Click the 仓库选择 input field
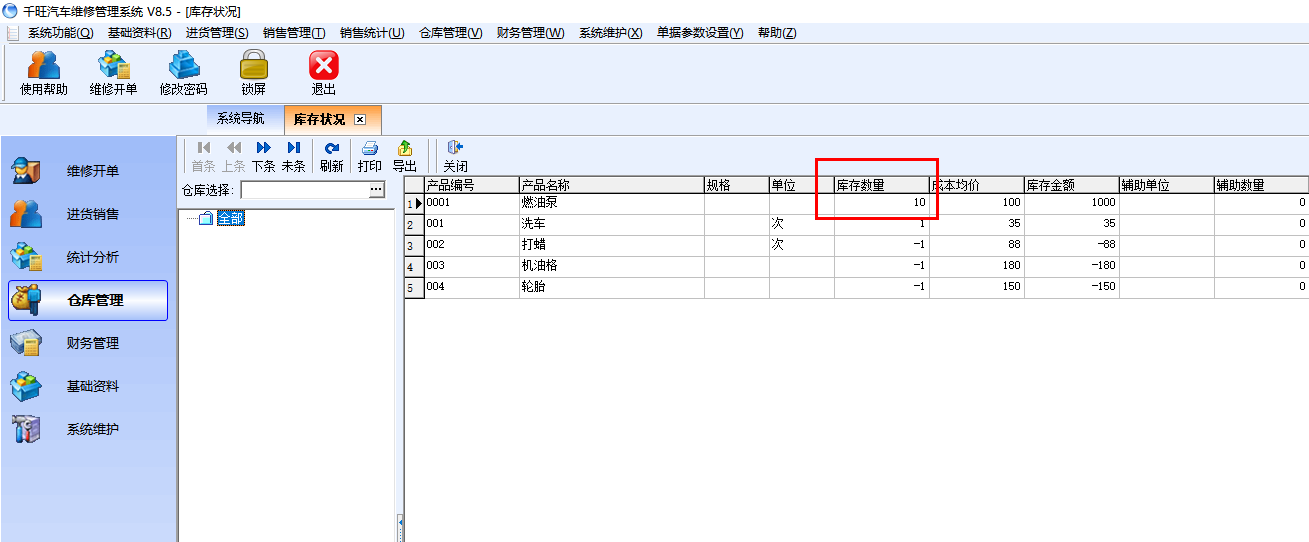The width and height of the screenshot is (1309, 542). pyautogui.click(x=305, y=190)
